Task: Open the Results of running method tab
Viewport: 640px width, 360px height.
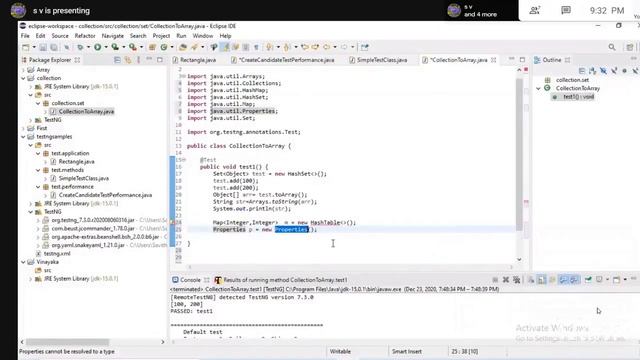Action: (281, 280)
